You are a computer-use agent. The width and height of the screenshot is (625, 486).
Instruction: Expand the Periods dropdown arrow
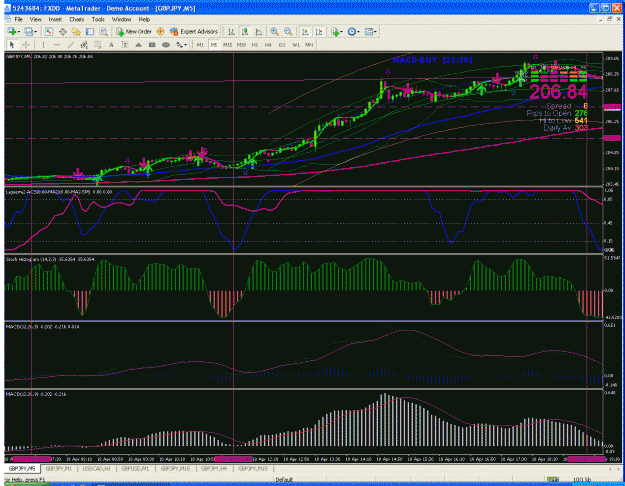tap(358, 32)
